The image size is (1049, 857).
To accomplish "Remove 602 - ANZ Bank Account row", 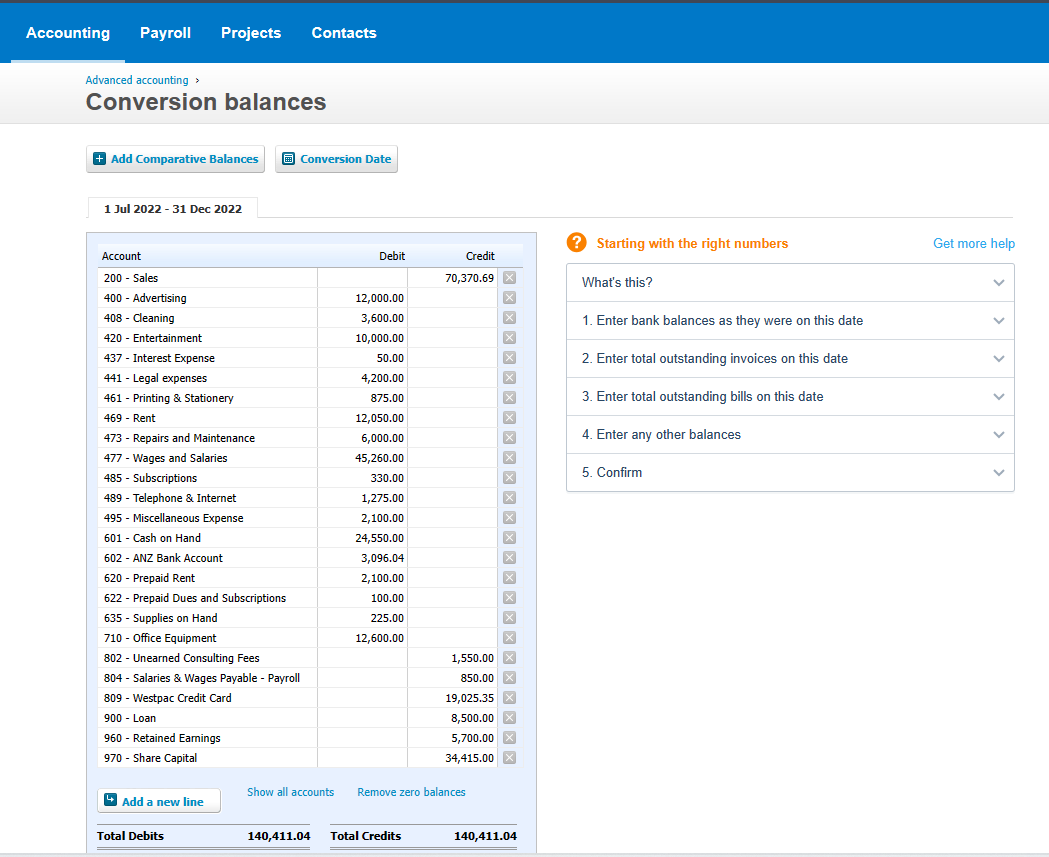I will click(509, 558).
